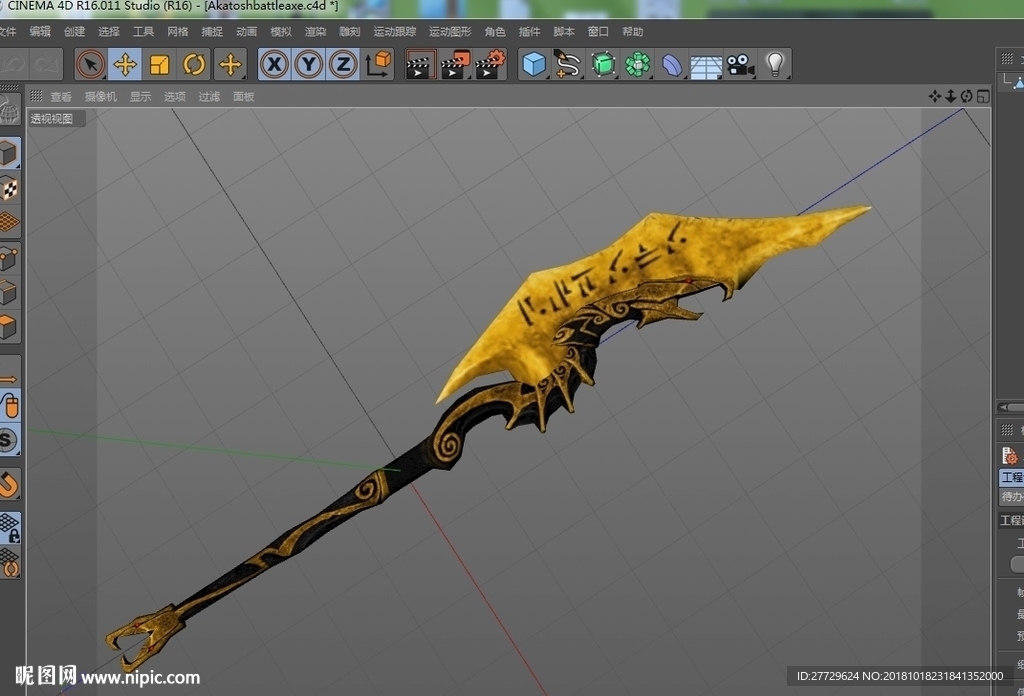Viewport: 1024px width, 696px height.
Task: Open edit render settings icon
Action: pos(490,65)
